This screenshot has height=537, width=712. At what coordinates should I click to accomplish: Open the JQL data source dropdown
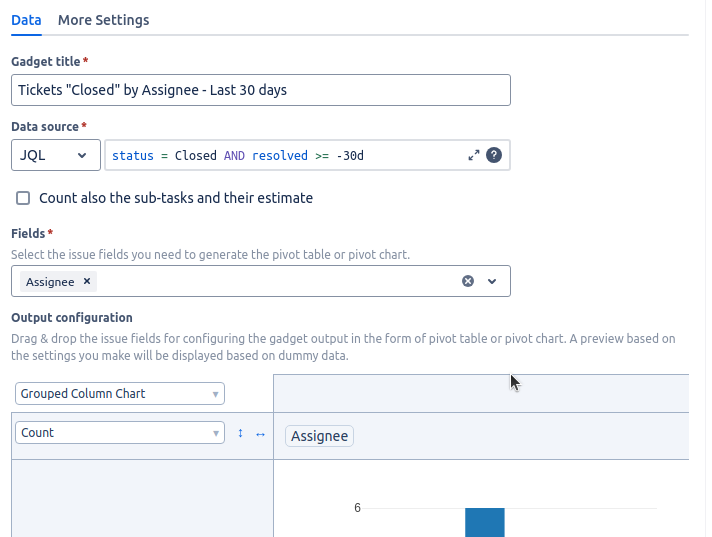(x=56, y=155)
